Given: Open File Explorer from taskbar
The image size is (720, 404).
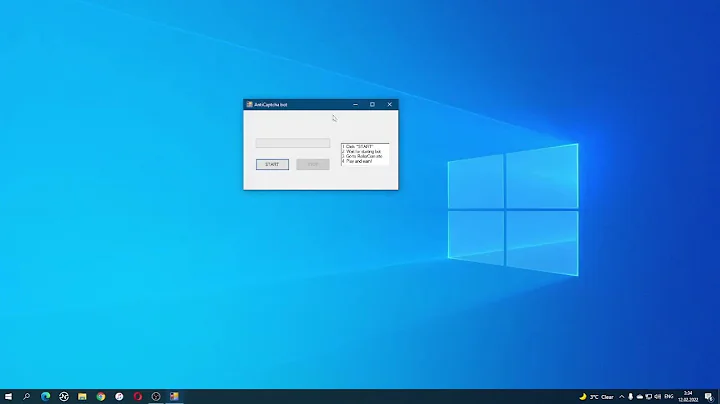Looking at the screenshot, I should [82, 396].
